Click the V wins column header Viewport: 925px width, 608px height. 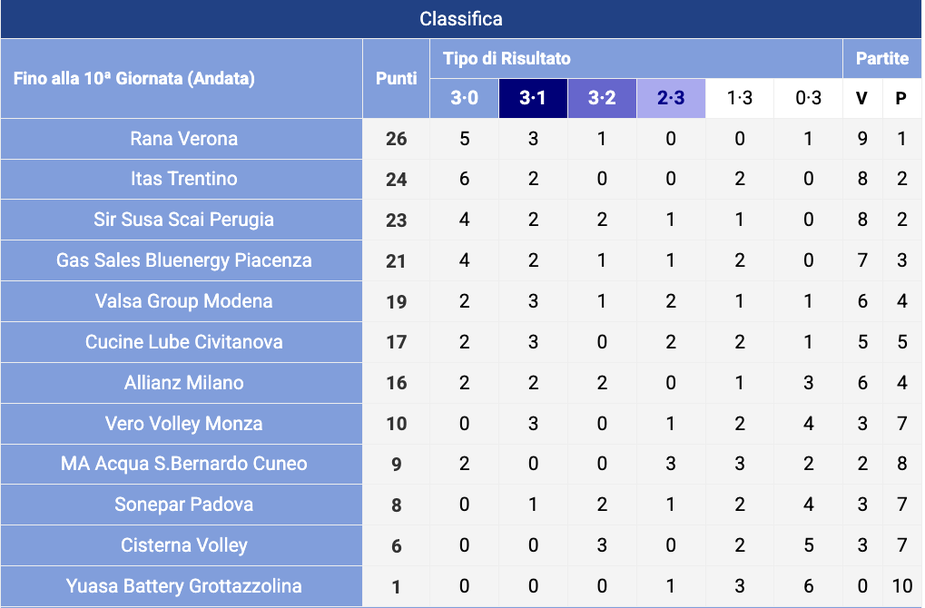pyautogui.click(x=862, y=98)
